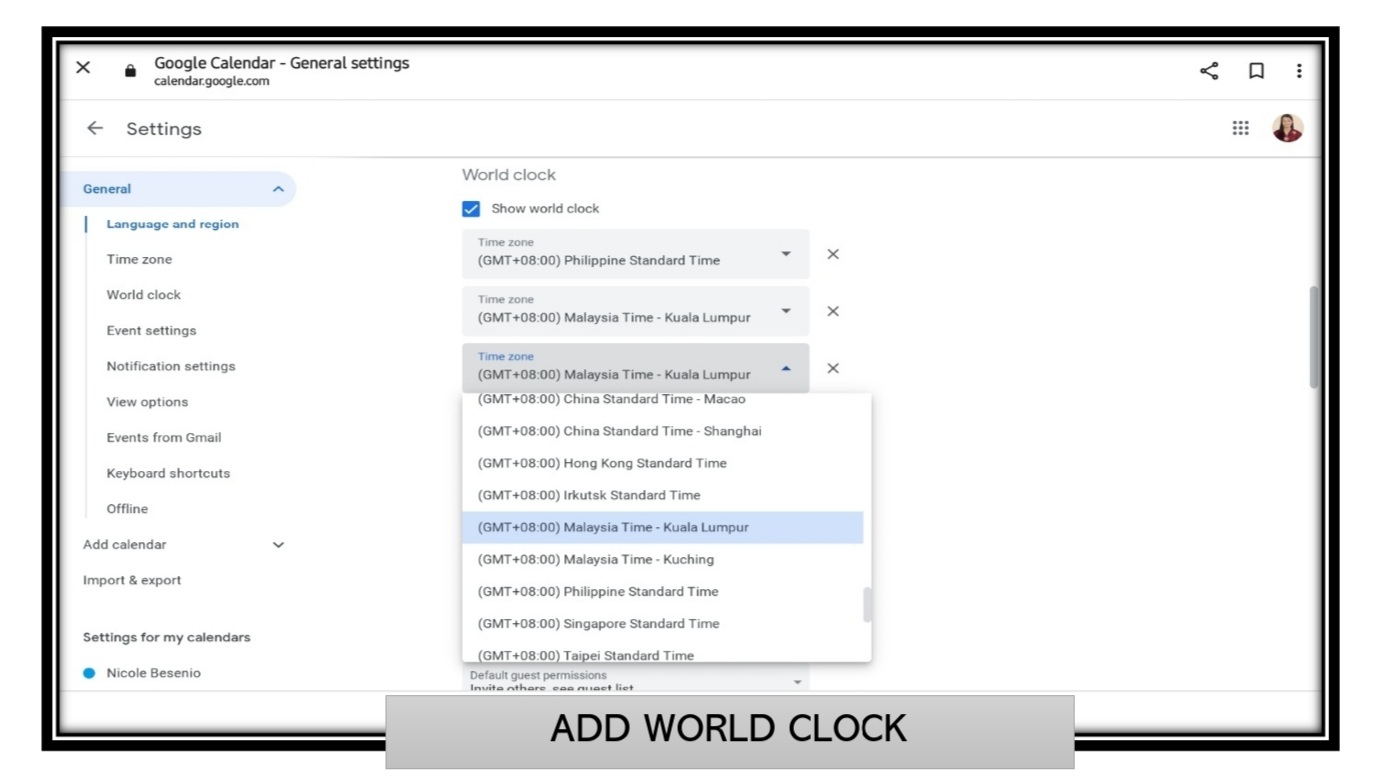Close the browser tab with the X icon
This screenshot has width=1375, height=780.
(x=83, y=68)
